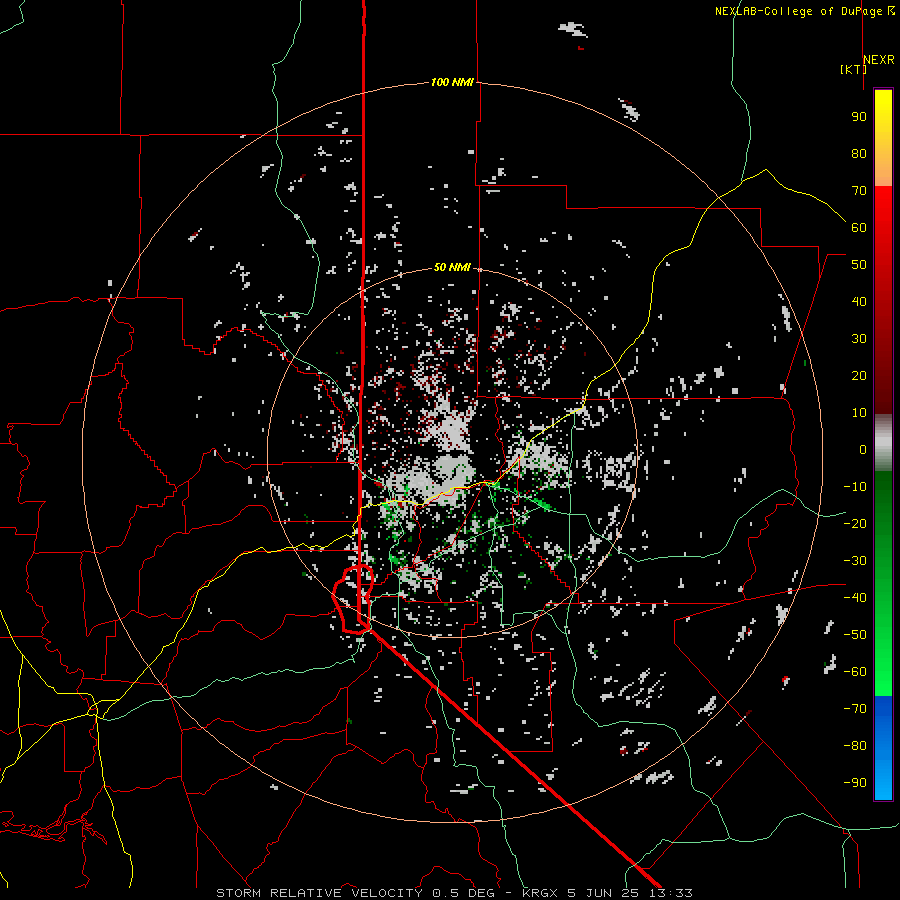Click the 70 value on velocity scale

pyautogui.click(x=859, y=191)
